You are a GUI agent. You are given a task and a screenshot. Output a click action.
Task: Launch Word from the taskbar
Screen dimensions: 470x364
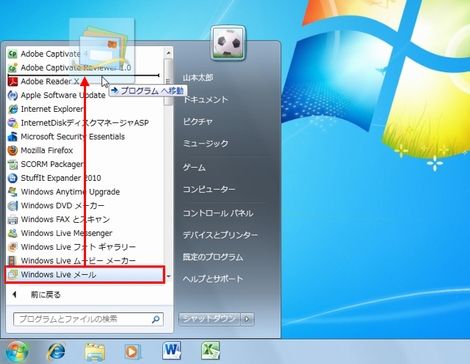(172, 351)
